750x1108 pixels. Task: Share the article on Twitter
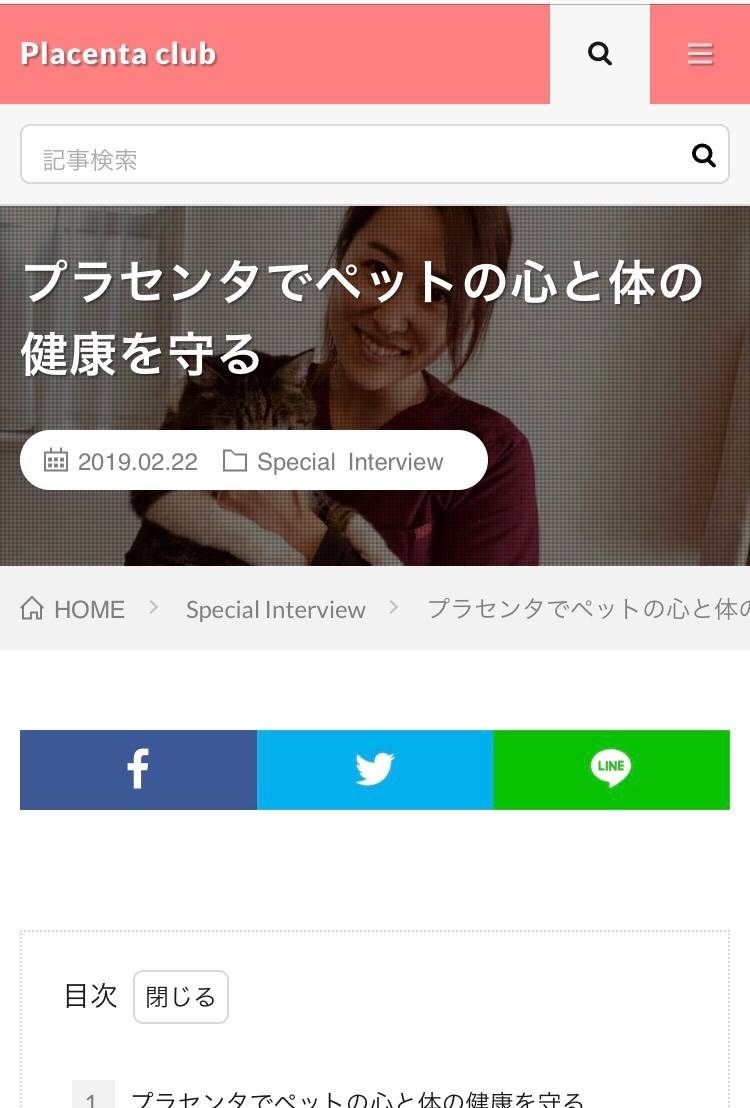pyautogui.click(x=375, y=770)
